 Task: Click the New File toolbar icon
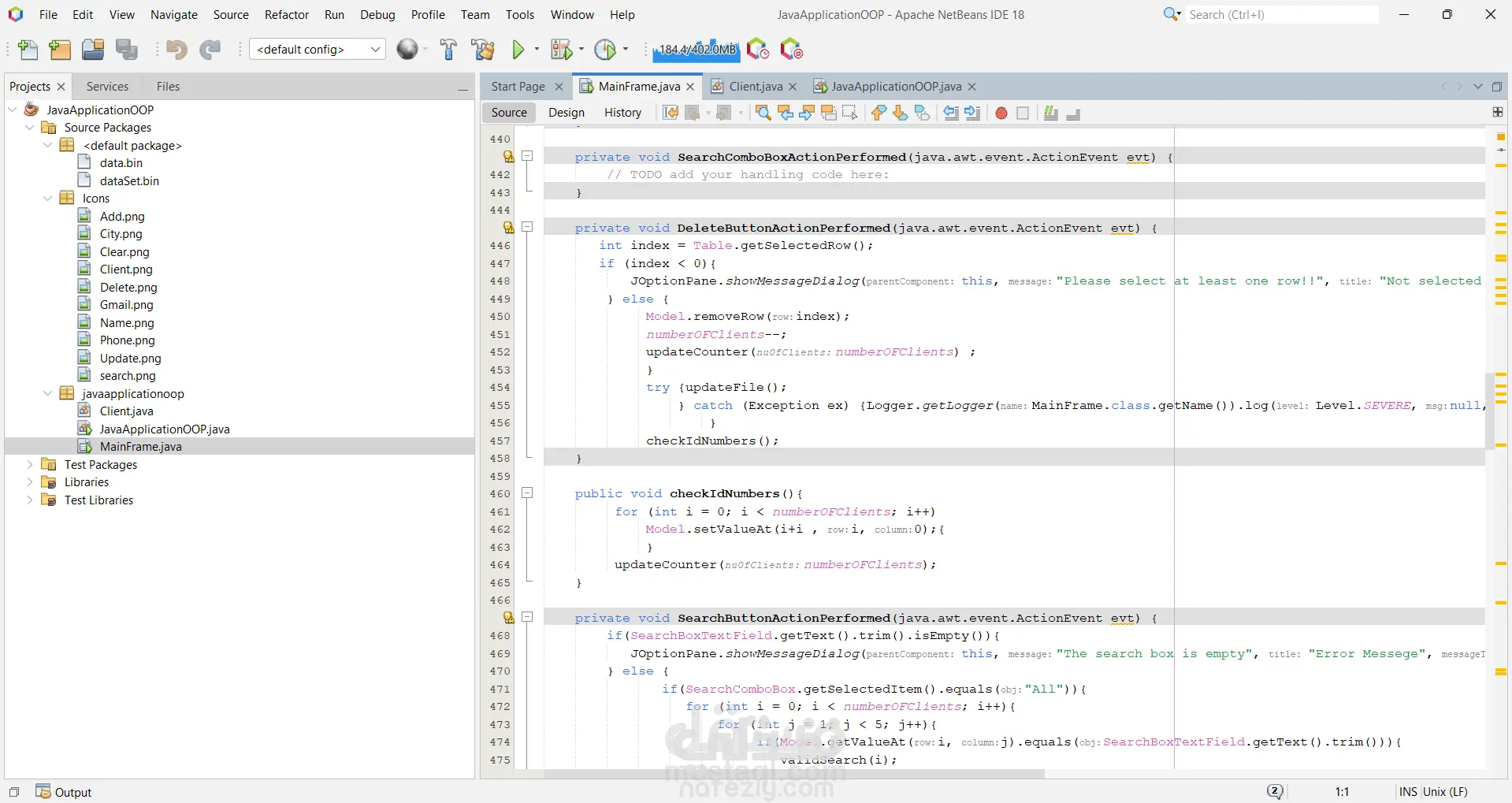click(x=28, y=50)
